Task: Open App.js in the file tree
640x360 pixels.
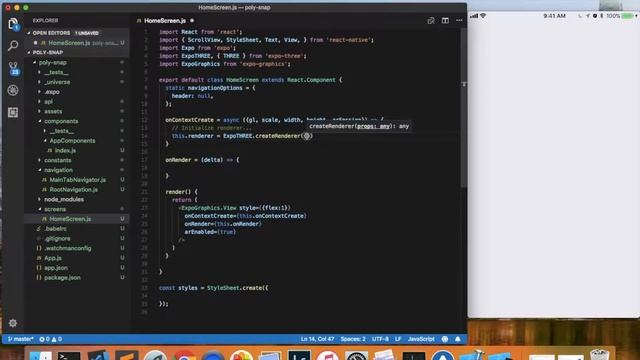Action: click(53, 258)
